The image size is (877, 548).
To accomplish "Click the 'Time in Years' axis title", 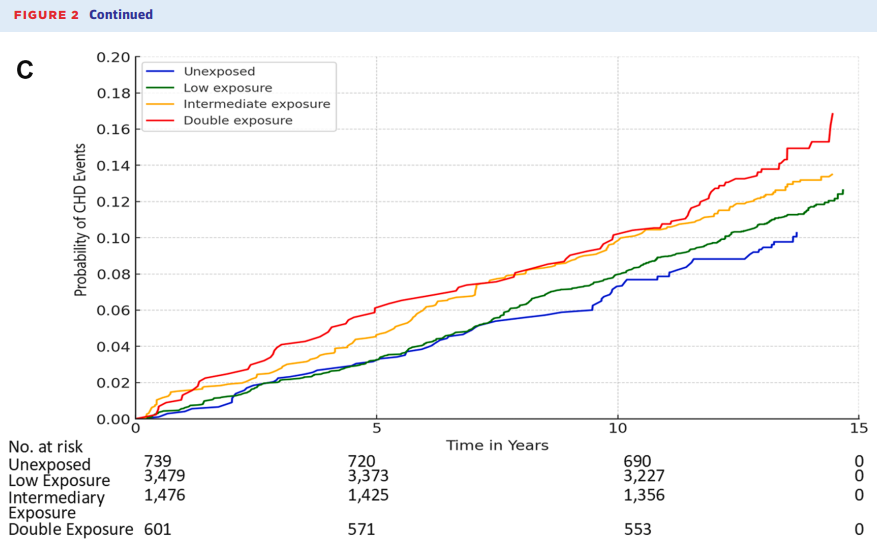I will pyautogui.click(x=497, y=445).
